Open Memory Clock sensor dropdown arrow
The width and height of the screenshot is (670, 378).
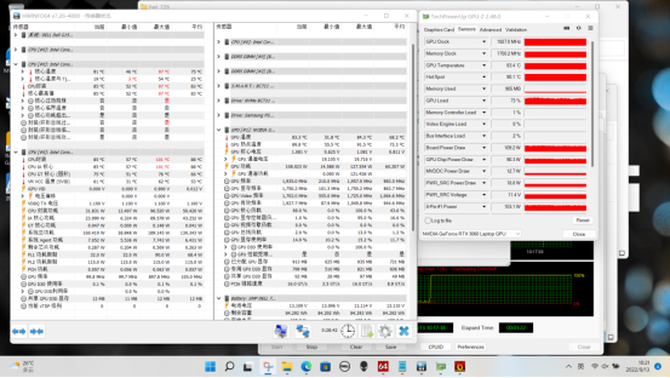point(484,54)
